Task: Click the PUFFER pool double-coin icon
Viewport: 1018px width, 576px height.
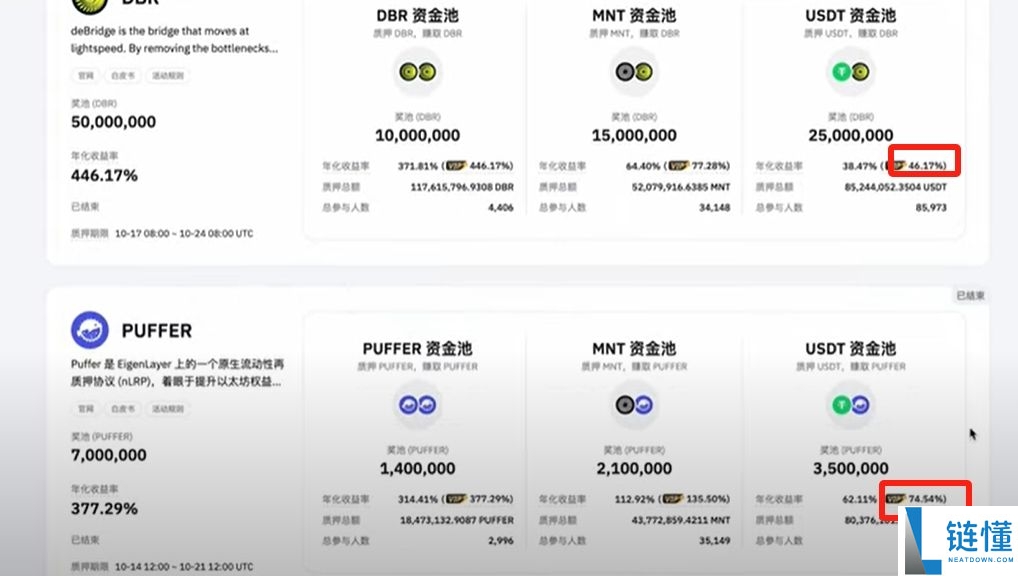Action: (x=417, y=405)
